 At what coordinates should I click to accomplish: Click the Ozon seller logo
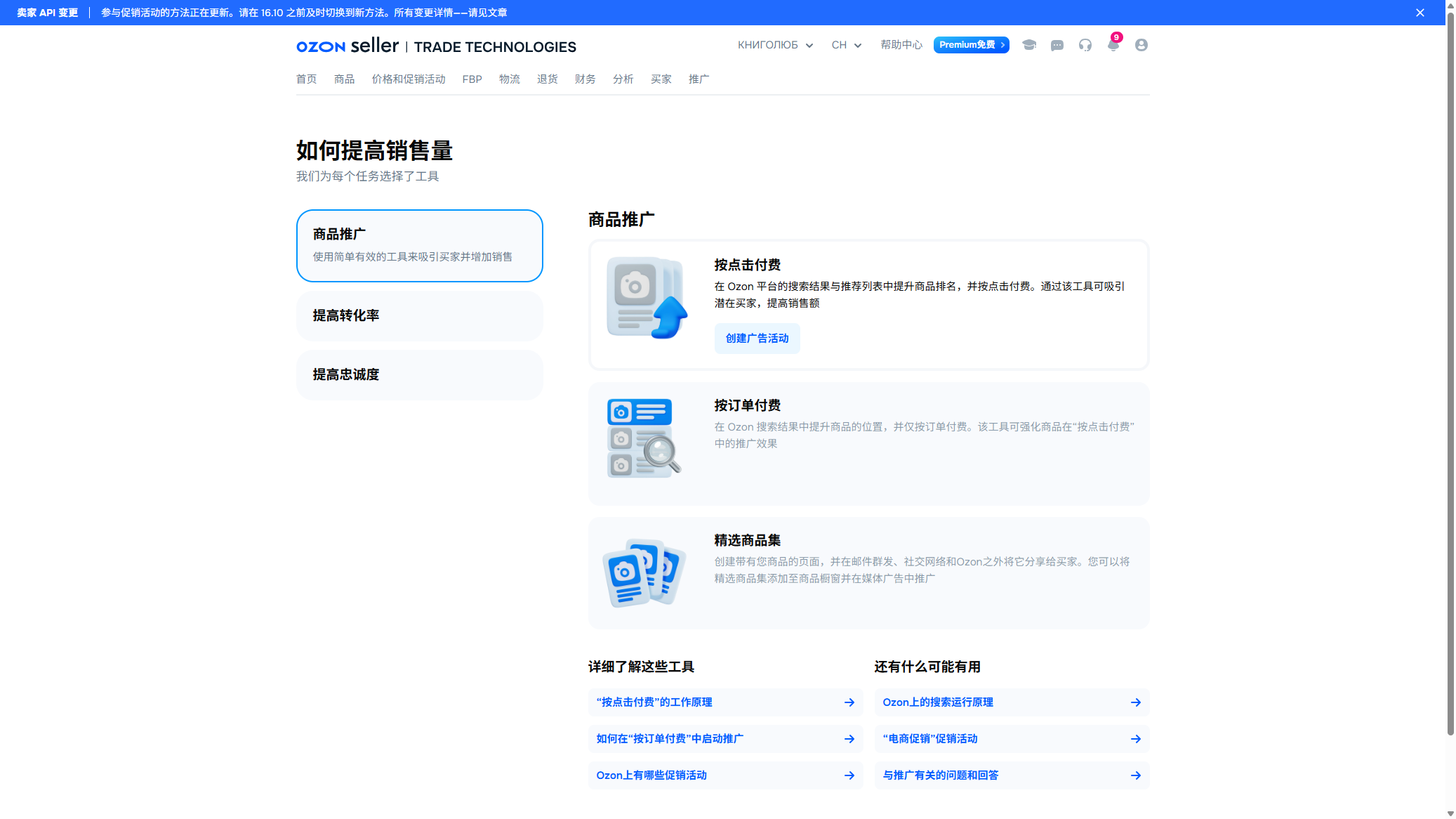348,46
